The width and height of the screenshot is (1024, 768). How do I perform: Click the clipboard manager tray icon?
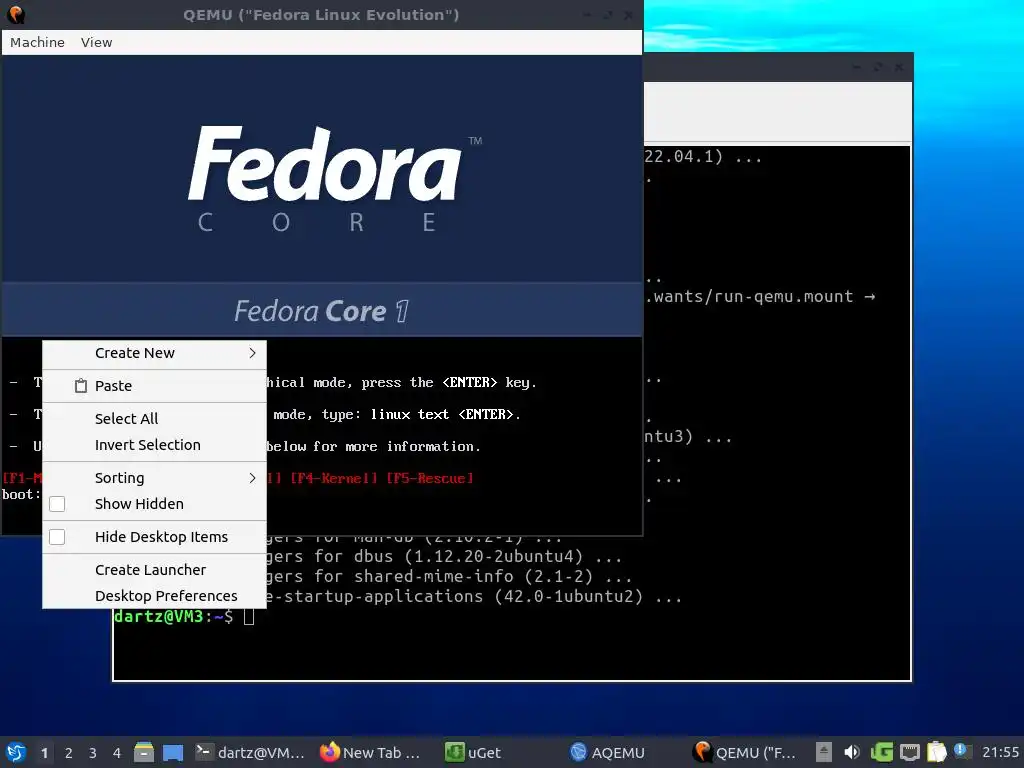[x=936, y=752]
